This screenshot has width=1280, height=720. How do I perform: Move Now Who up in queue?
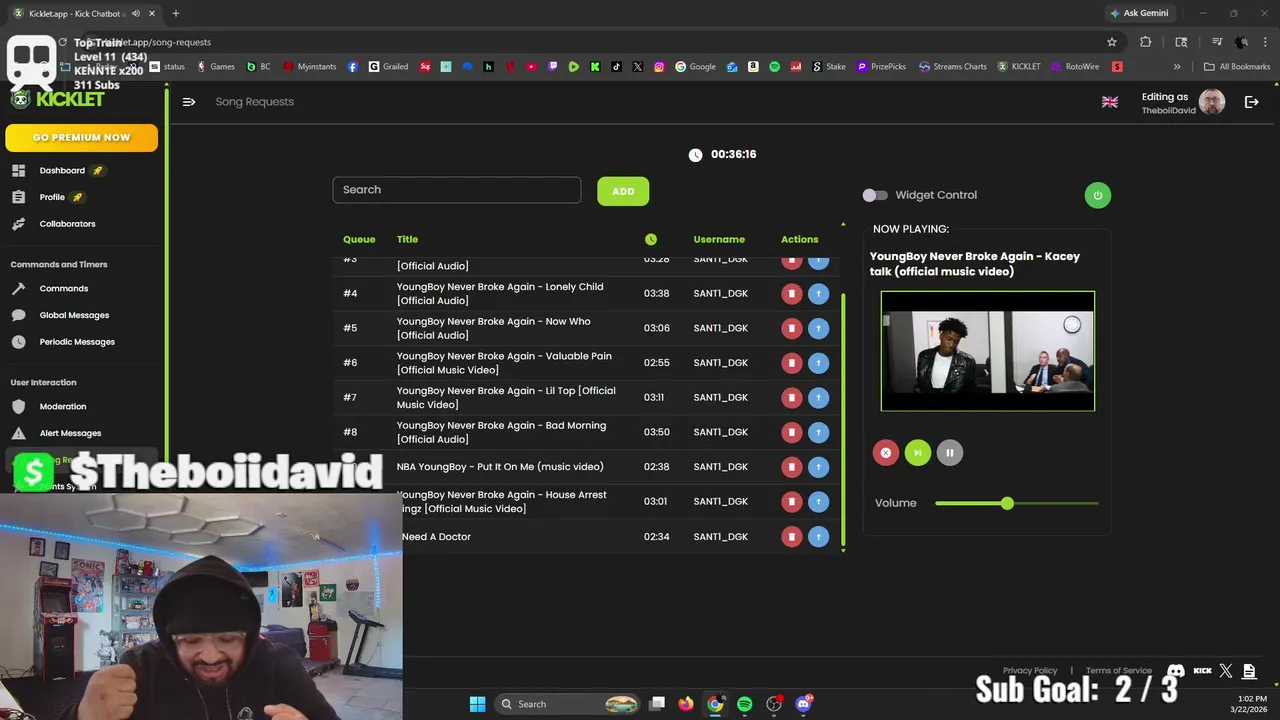pos(818,328)
